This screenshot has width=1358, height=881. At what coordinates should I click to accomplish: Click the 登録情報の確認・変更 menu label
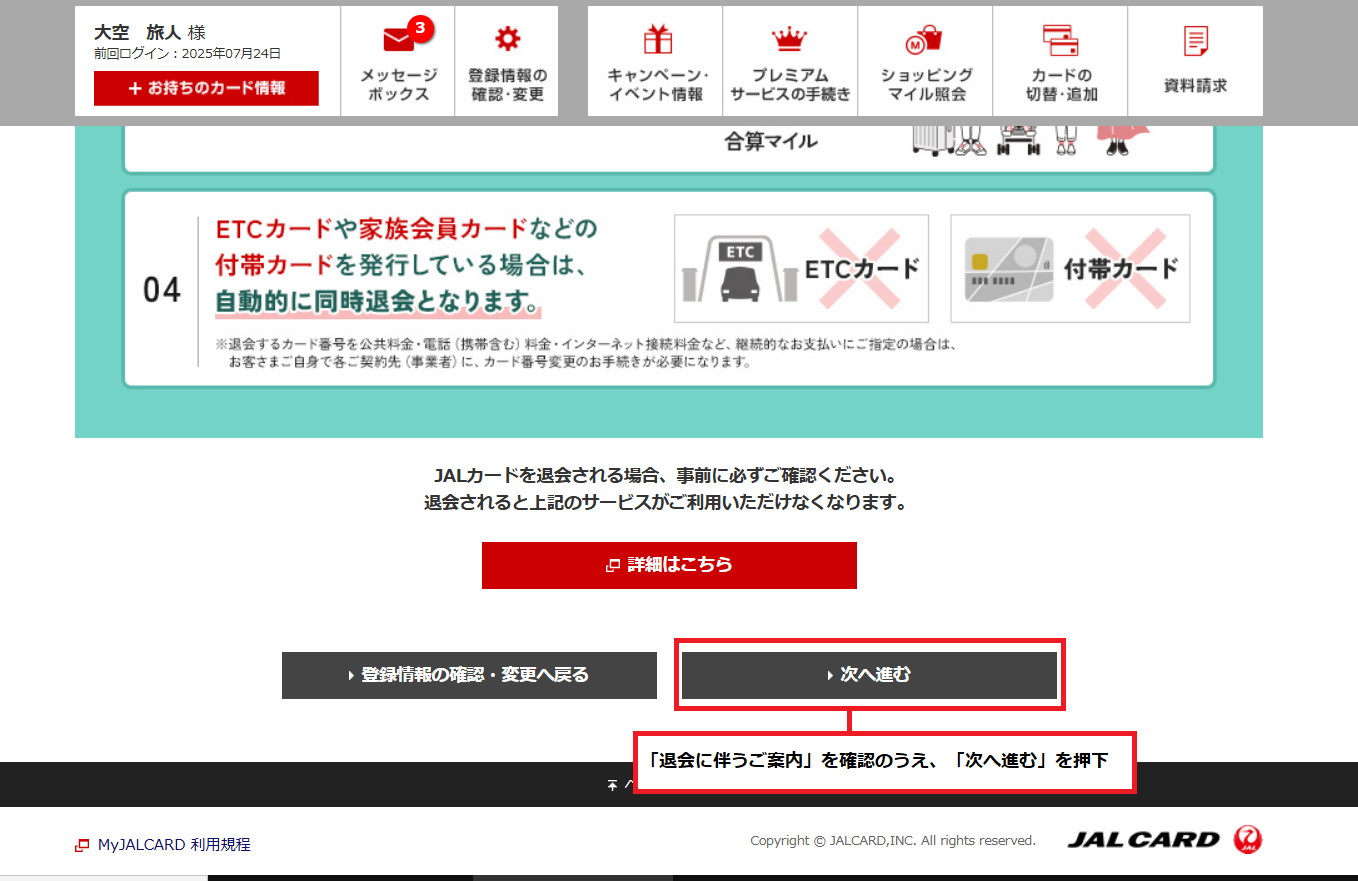(507, 85)
